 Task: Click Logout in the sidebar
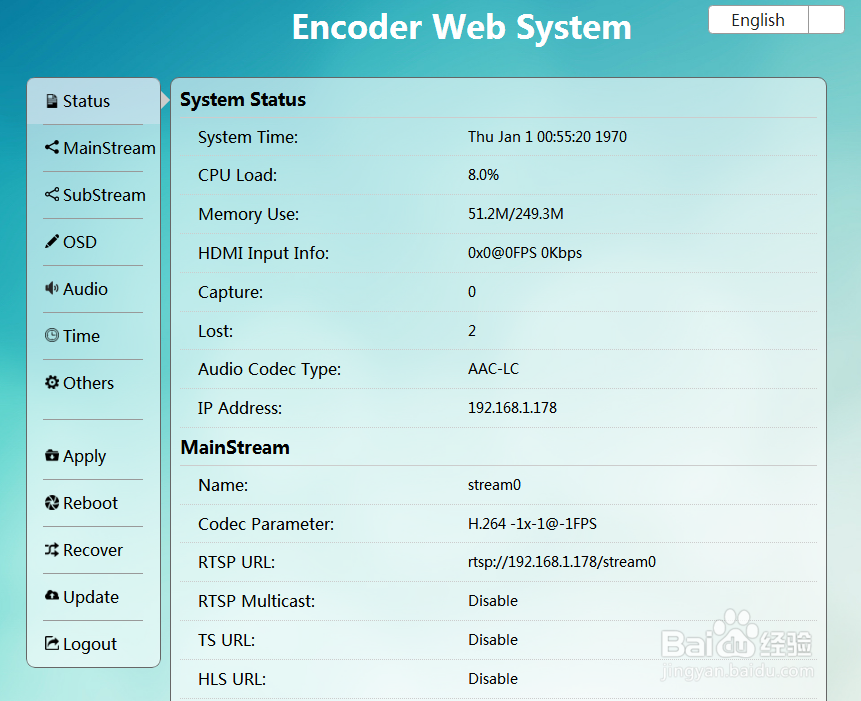click(93, 644)
